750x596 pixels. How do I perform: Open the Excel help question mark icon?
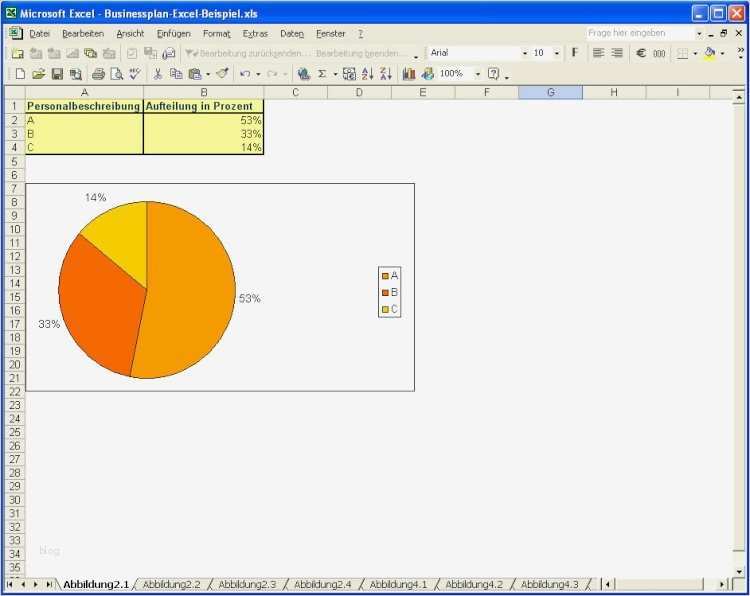493,74
